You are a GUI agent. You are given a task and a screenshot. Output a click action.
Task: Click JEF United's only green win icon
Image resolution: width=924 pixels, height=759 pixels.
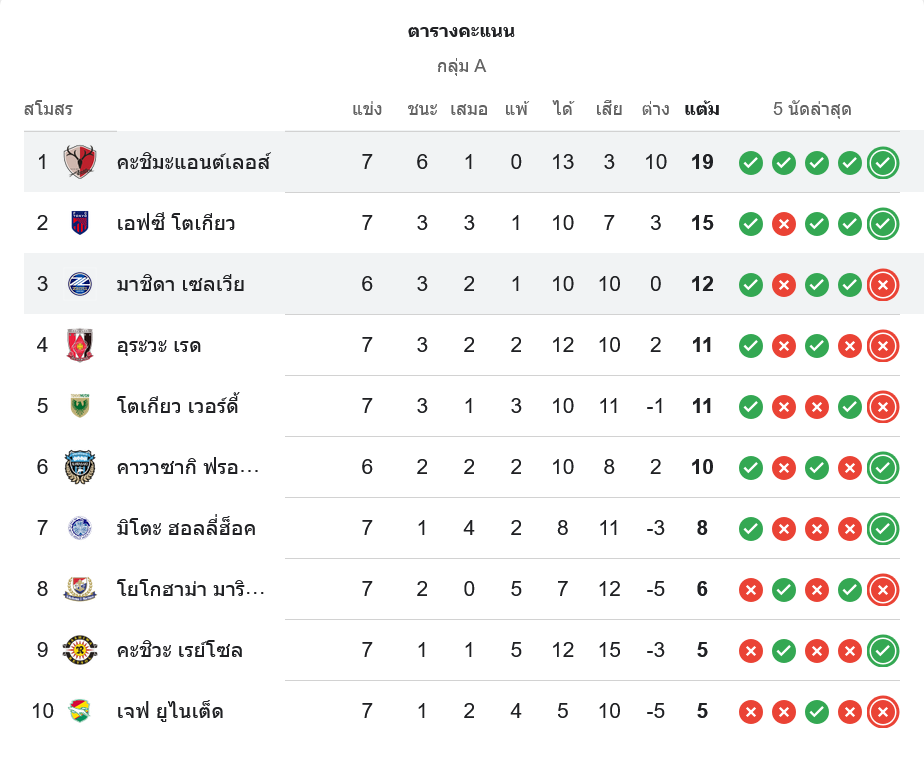[x=817, y=711]
